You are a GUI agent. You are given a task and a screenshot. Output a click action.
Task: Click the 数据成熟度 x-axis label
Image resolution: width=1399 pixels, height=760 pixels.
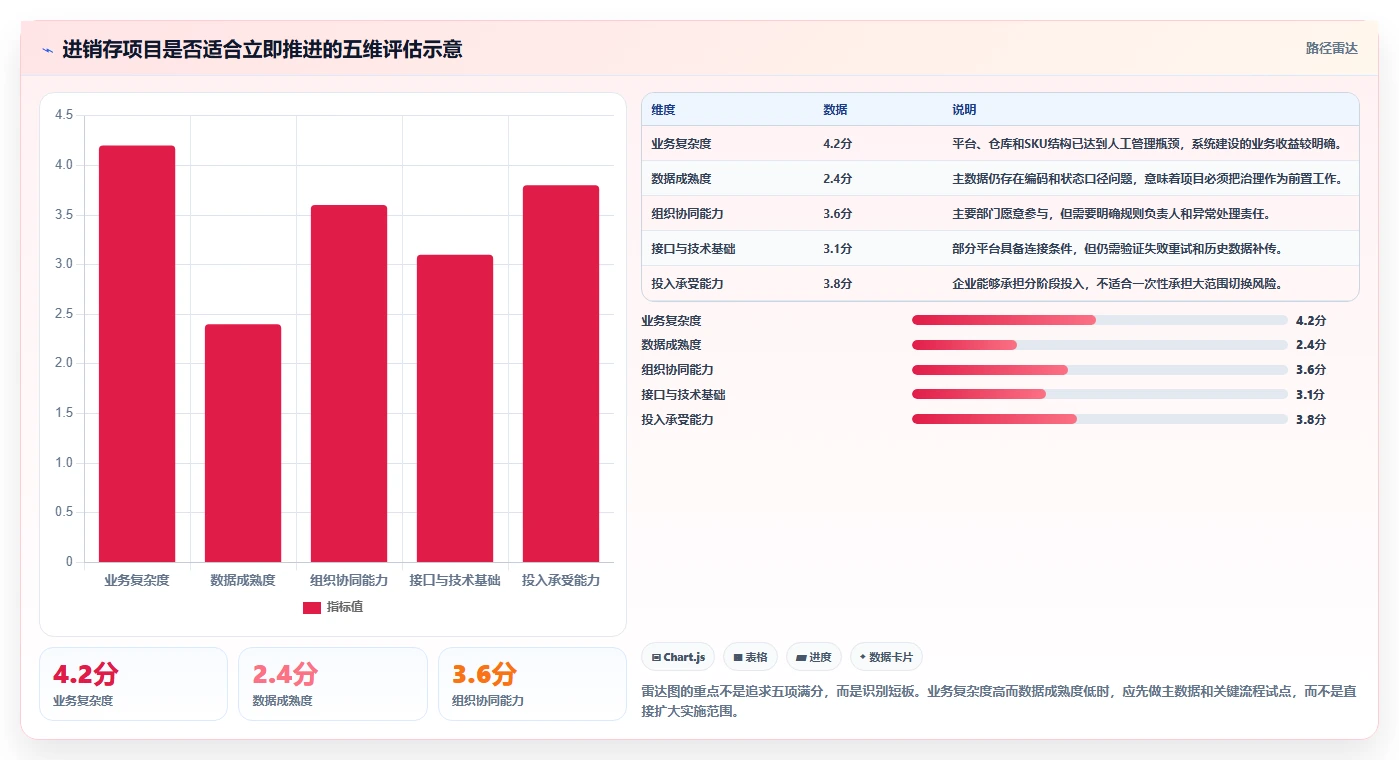point(243,580)
